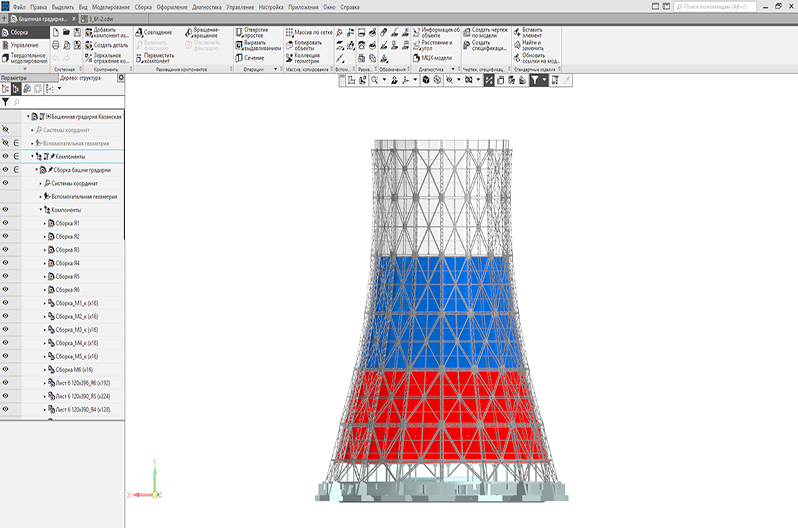Click the tree filter funnel icon
The width and height of the screenshot is (798, 528).
[6, 102]
